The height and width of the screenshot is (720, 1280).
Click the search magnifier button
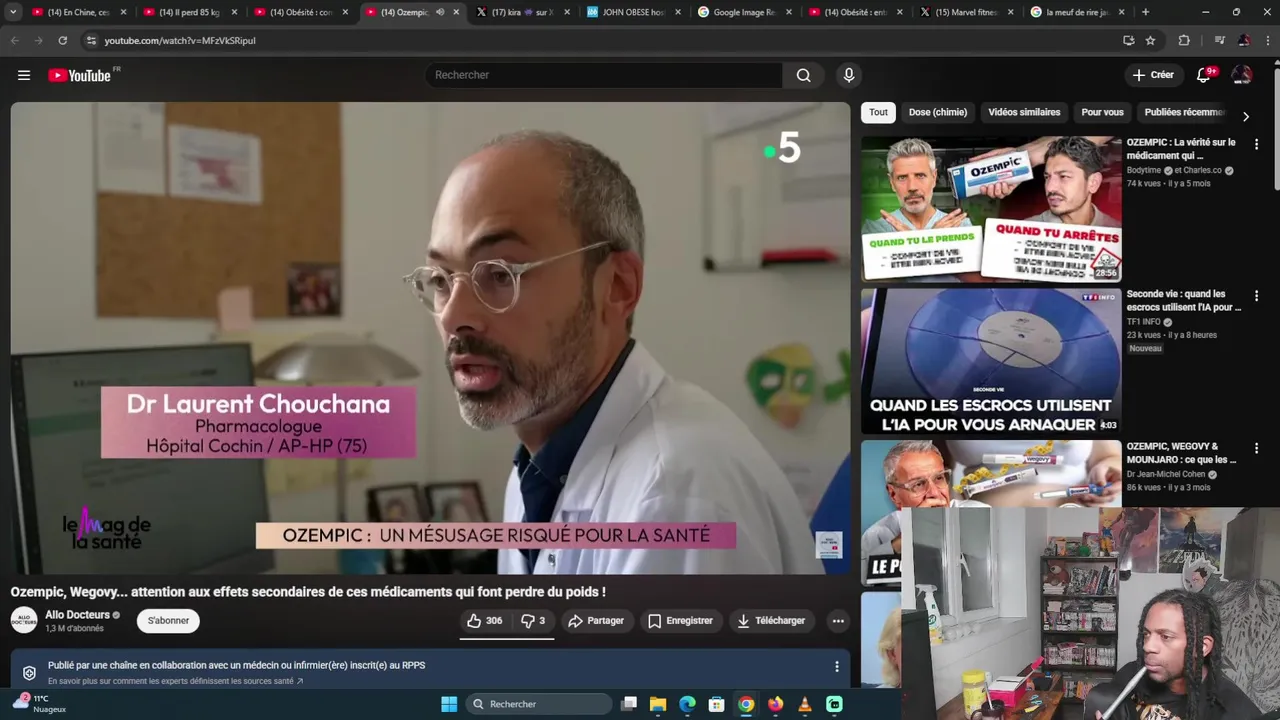pyautogui.click(x=803, y=75)
